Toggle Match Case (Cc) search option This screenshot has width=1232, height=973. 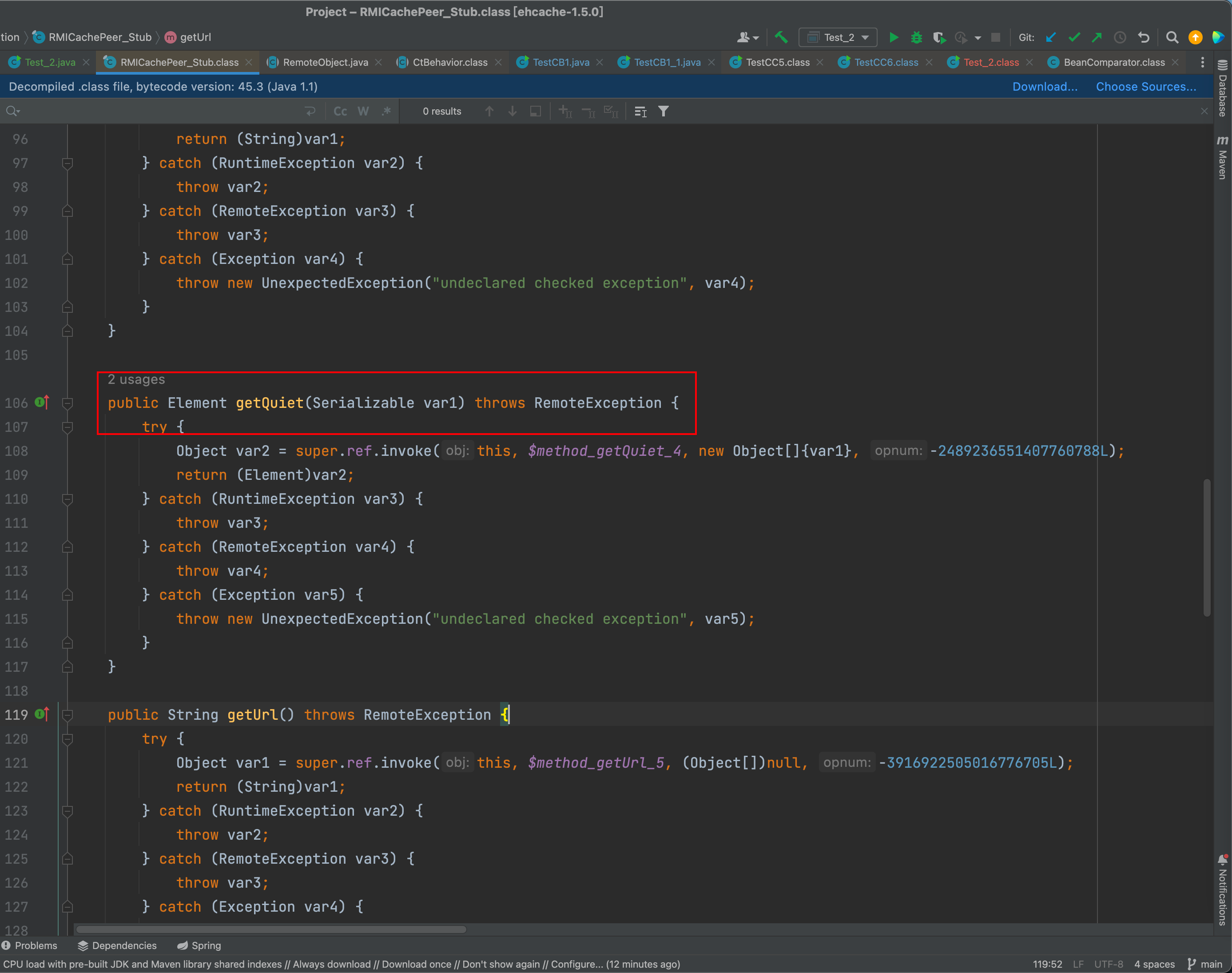click(x=340, y=111)
